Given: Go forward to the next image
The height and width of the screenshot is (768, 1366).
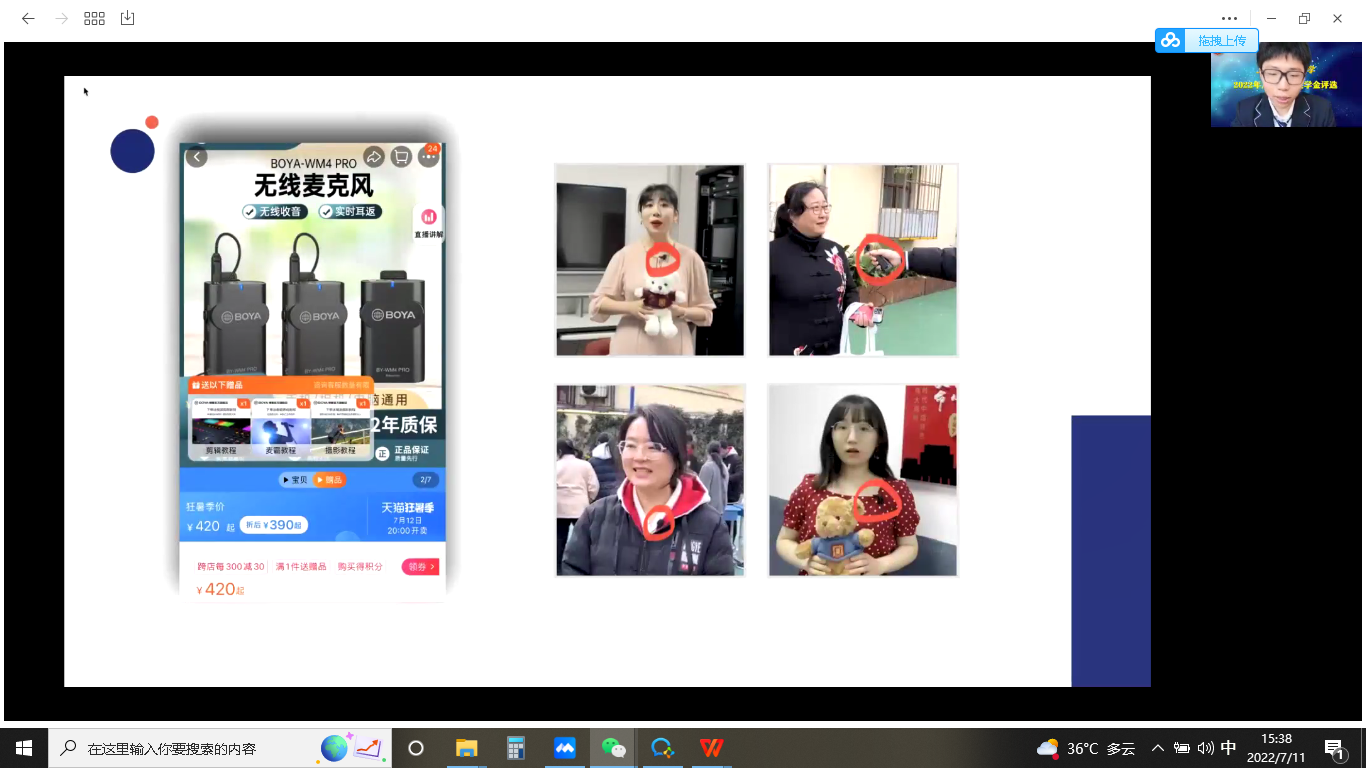Looking at the screenshot, I should click(61, 18).
